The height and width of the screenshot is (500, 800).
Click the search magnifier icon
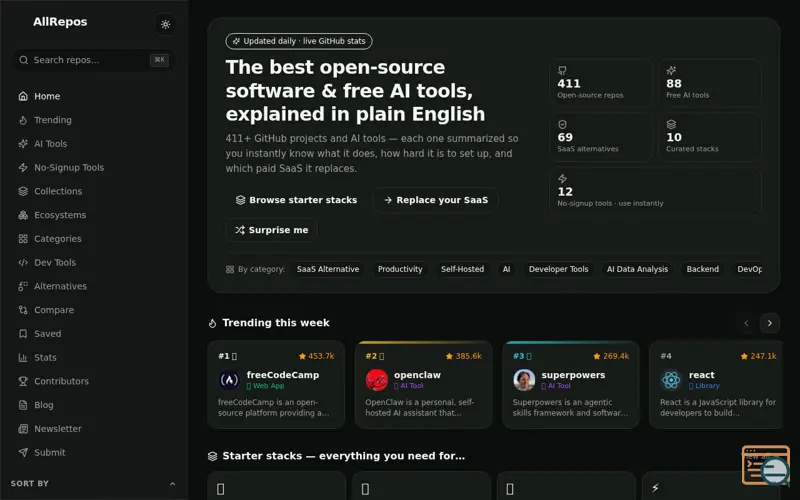[x=23, y=60]
